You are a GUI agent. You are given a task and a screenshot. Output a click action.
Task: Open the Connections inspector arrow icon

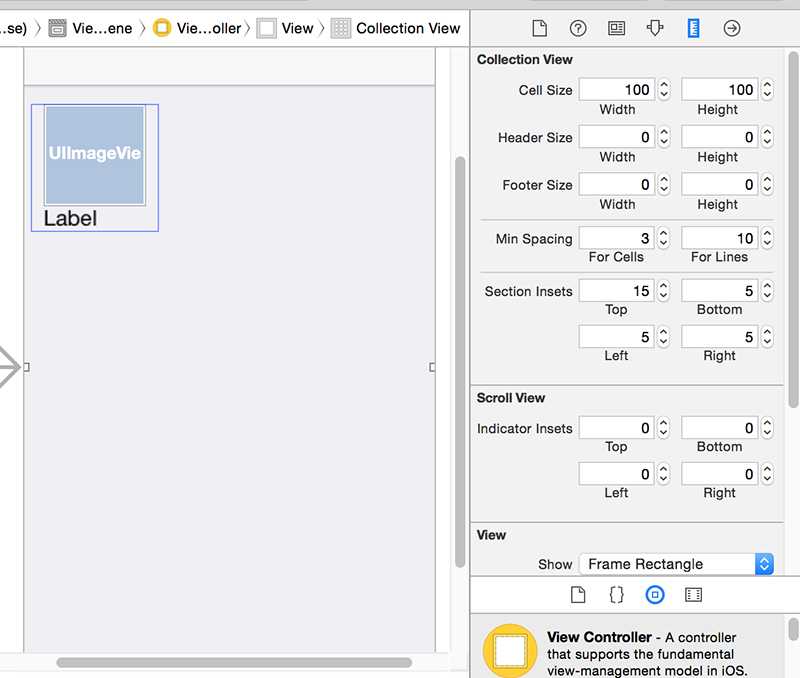click(x=732, y=28)
